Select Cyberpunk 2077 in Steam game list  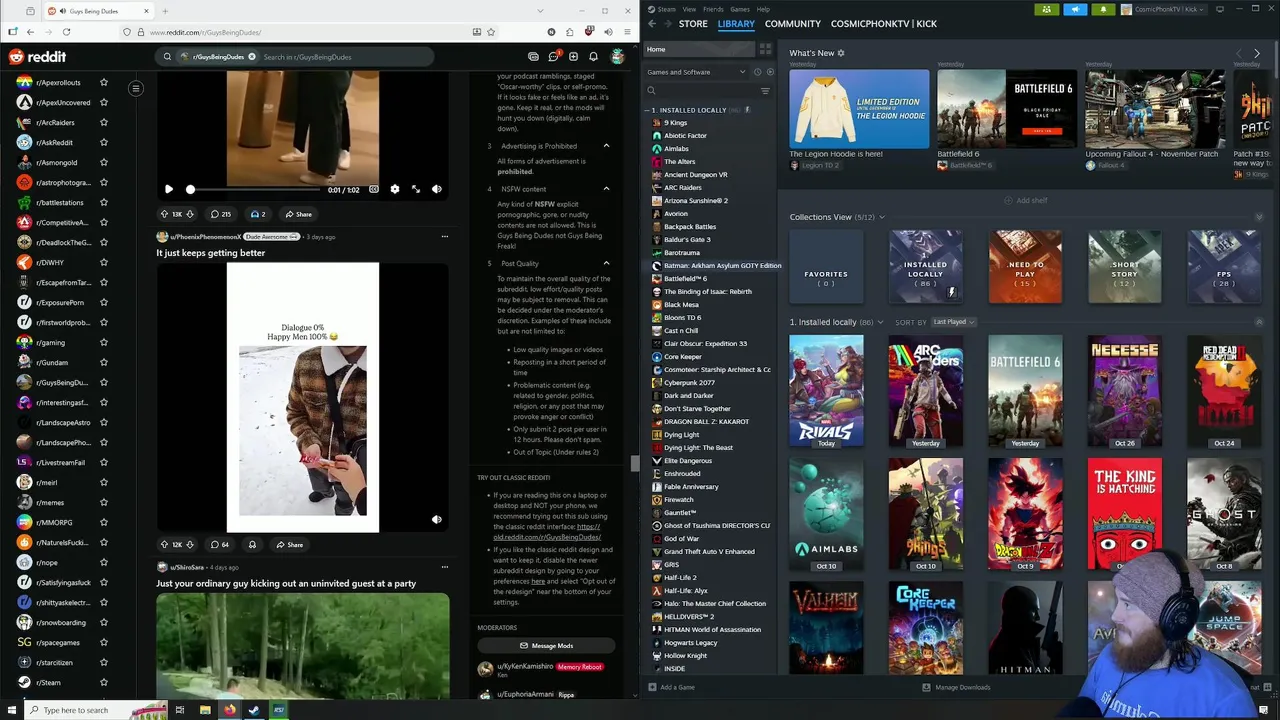tap(689, 382)
